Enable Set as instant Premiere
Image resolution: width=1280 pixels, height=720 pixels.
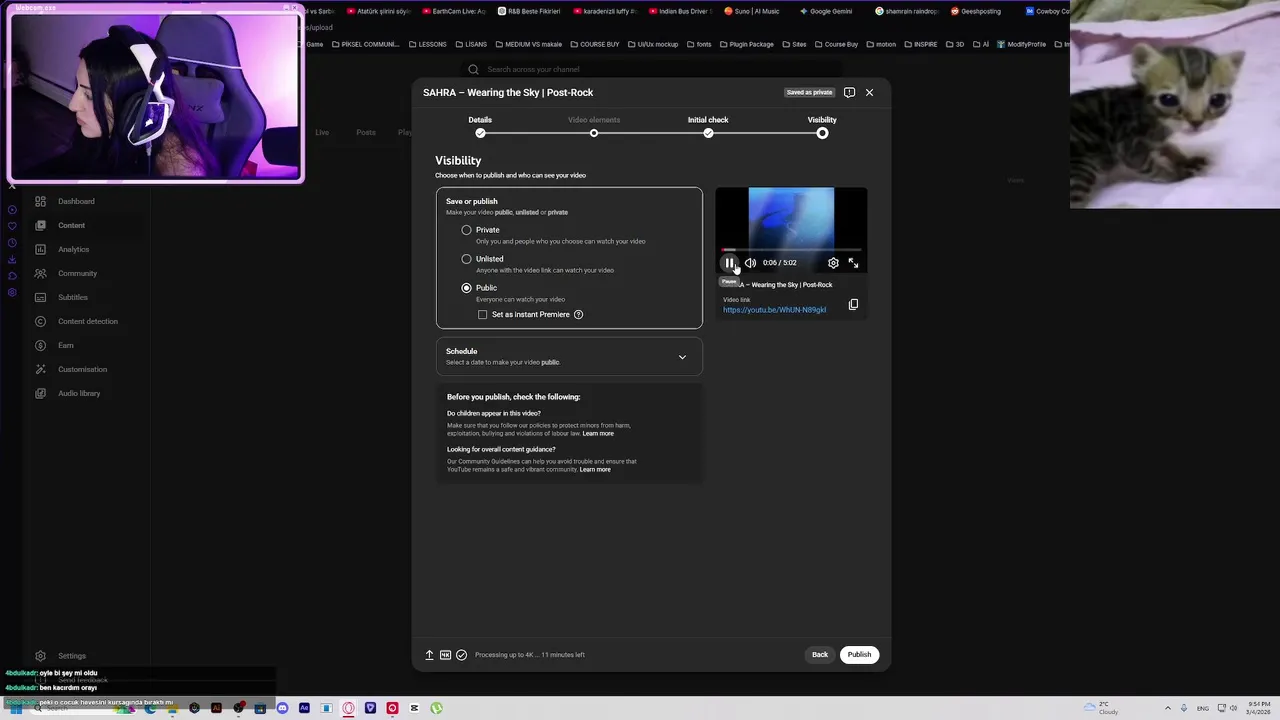pyautogui.click(x=483, y=315)
